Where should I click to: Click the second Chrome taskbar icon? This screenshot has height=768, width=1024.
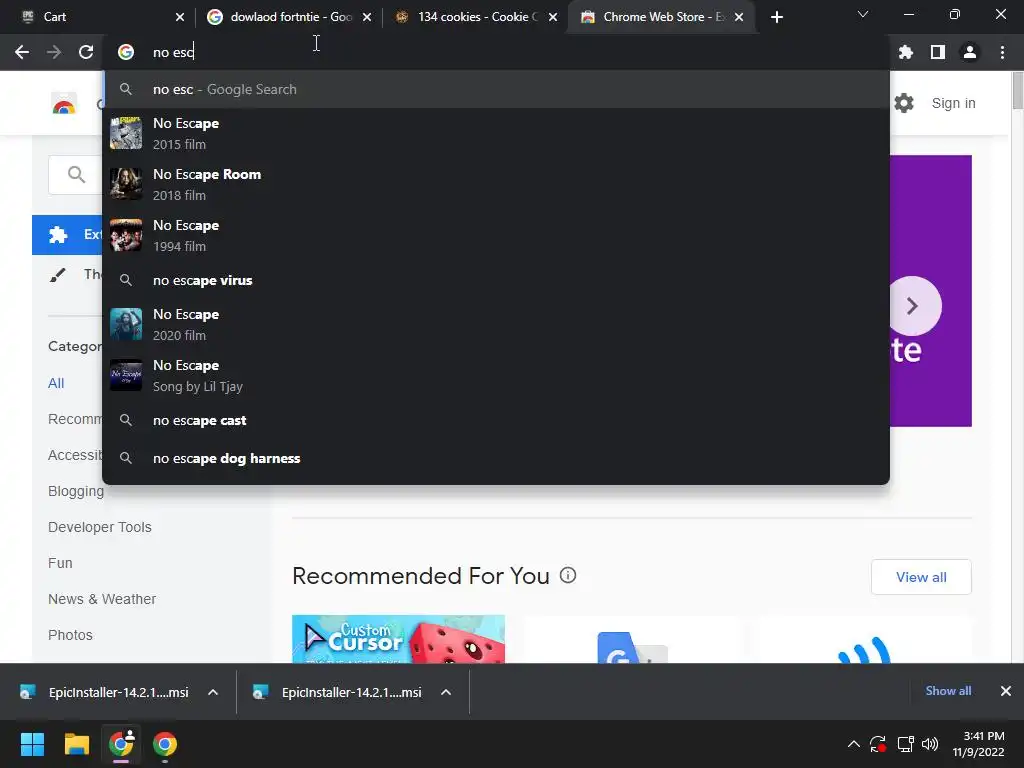(x=165, y=744)
